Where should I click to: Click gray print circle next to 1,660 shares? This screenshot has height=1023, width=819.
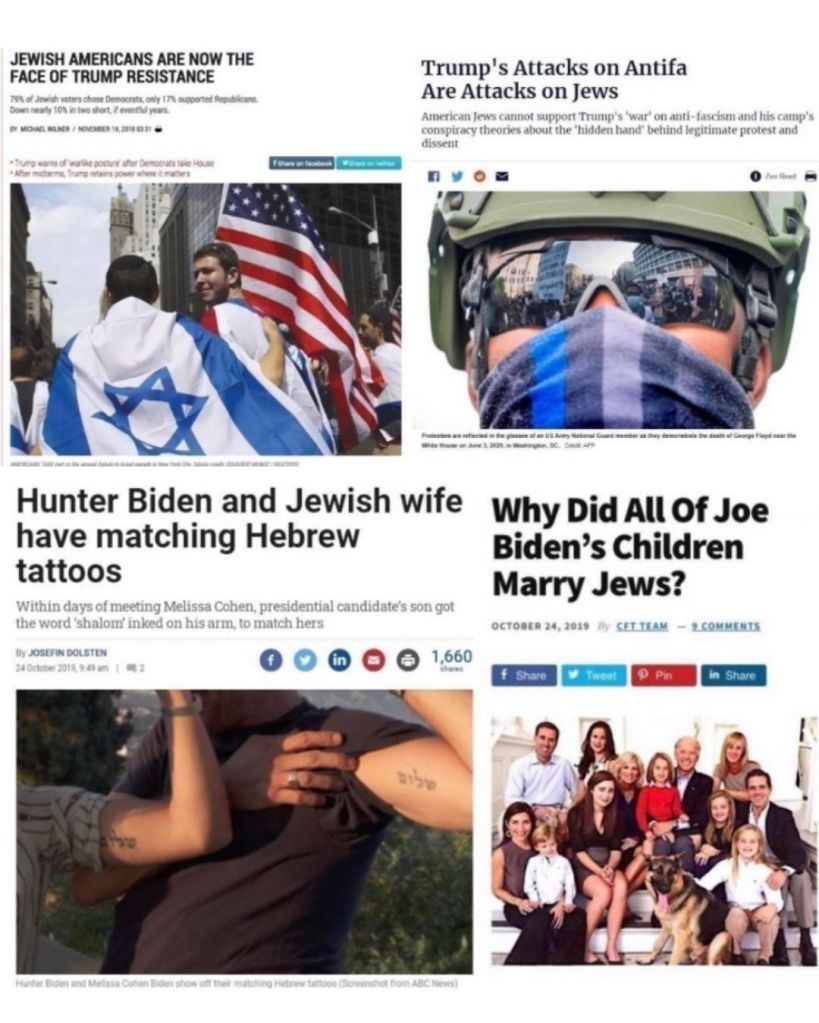coord(409,660)
